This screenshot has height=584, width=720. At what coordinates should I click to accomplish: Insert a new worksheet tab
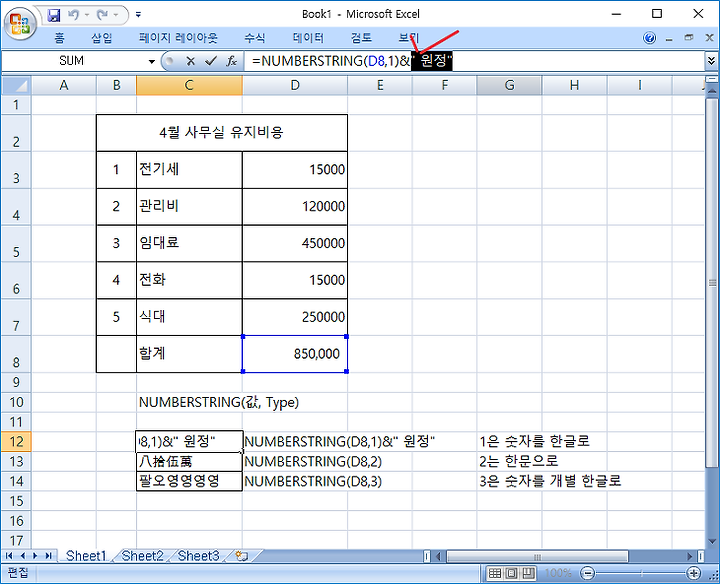pos(242,556)
